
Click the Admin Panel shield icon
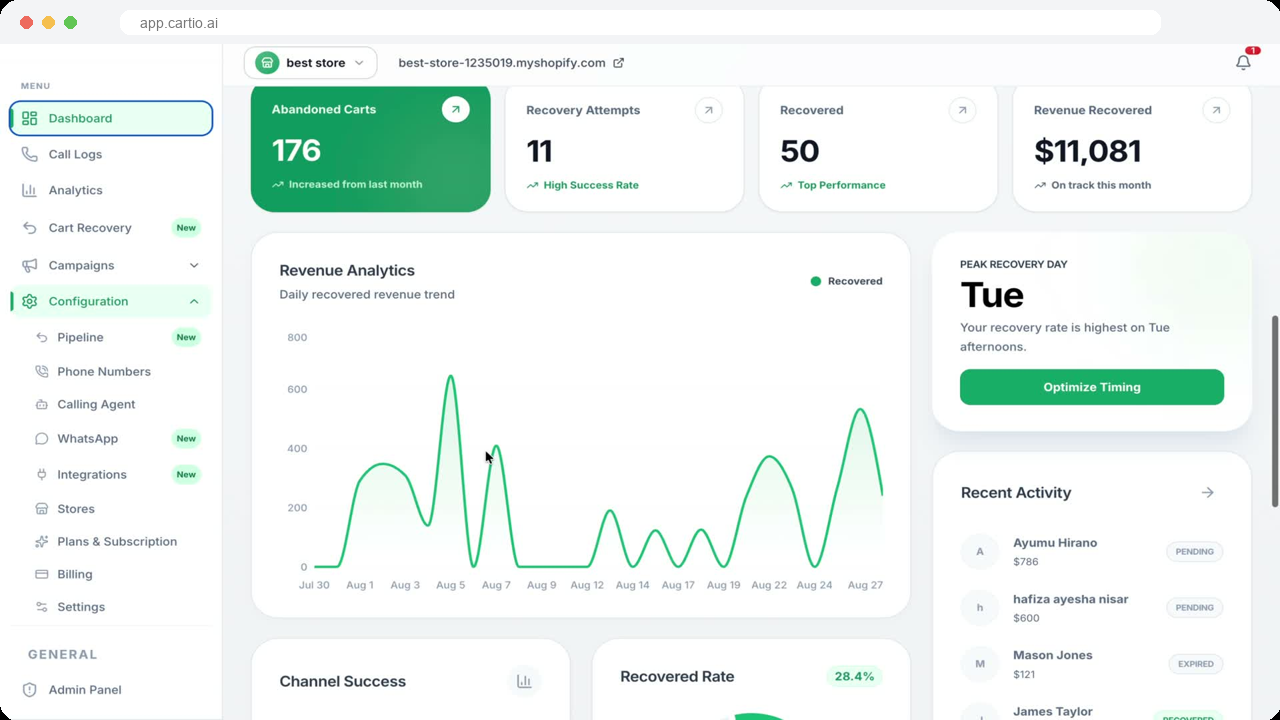pos(29,690)
